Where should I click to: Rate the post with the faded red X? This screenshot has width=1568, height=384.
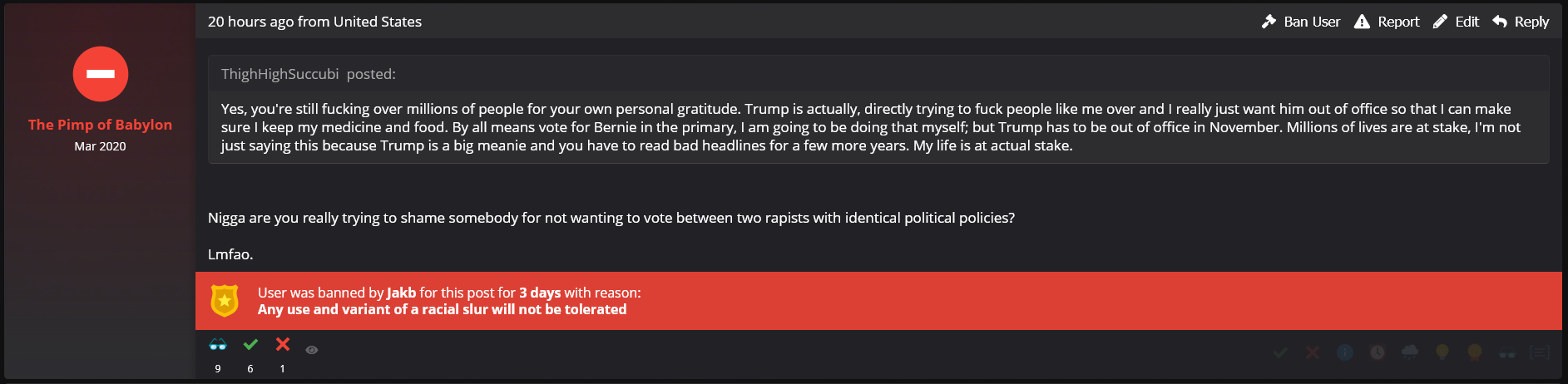(x=1313, y=352)
